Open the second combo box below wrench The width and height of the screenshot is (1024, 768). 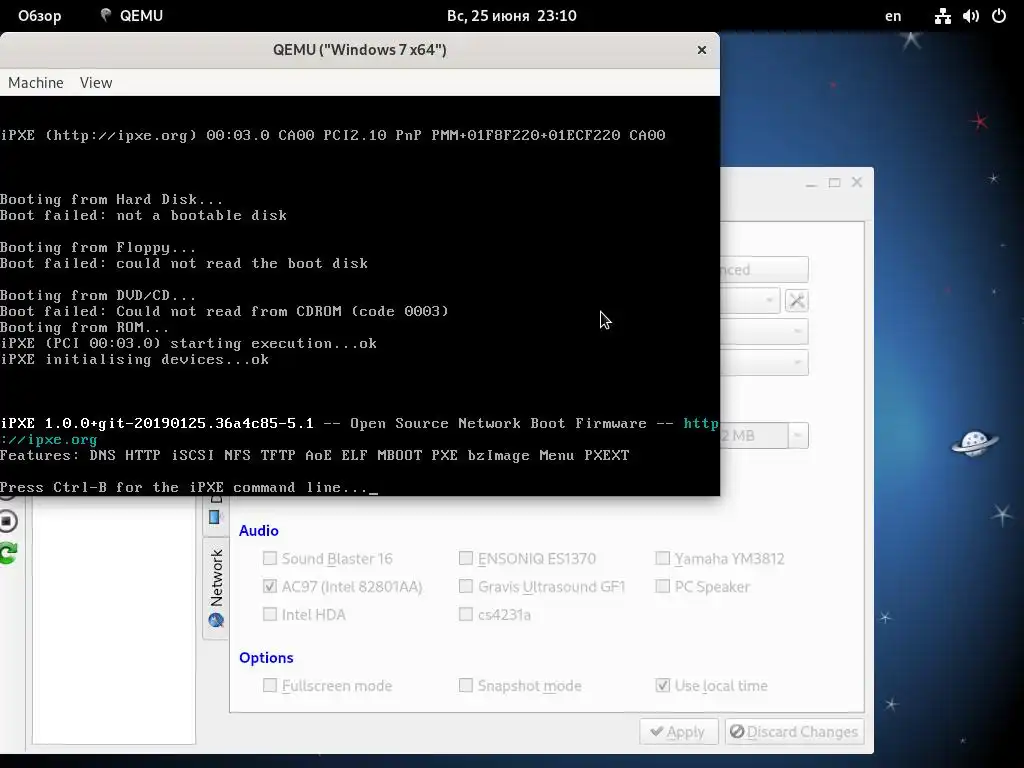tap(764, 332)
